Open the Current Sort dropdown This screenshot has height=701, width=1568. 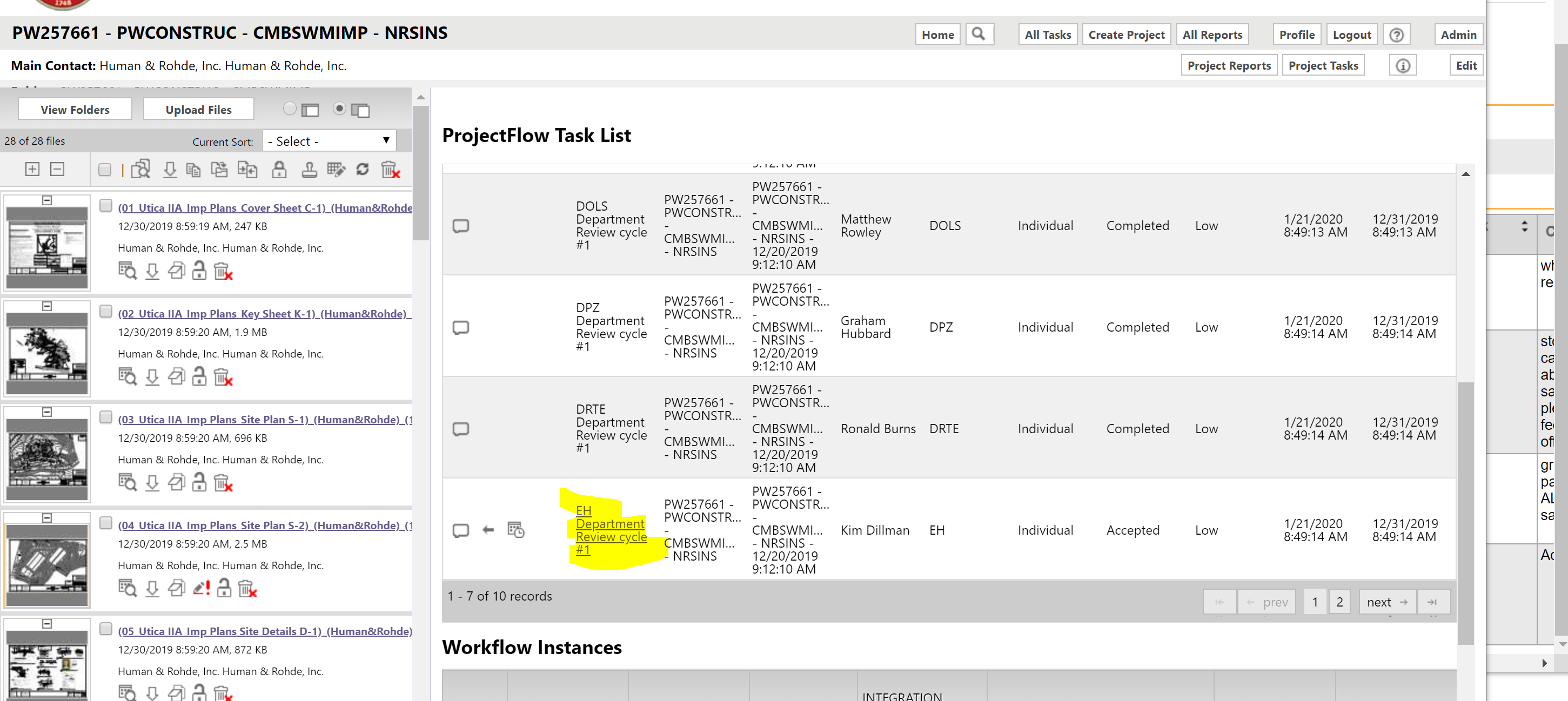329,141
